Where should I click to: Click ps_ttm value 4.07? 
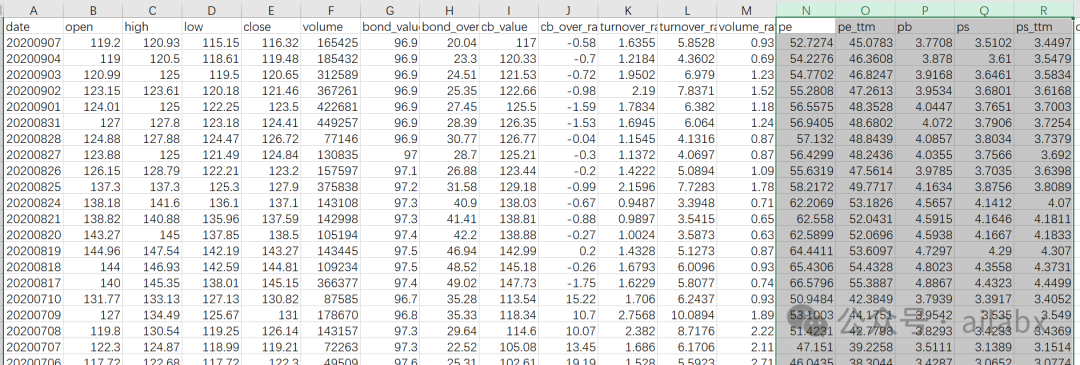pos(1043,202)
